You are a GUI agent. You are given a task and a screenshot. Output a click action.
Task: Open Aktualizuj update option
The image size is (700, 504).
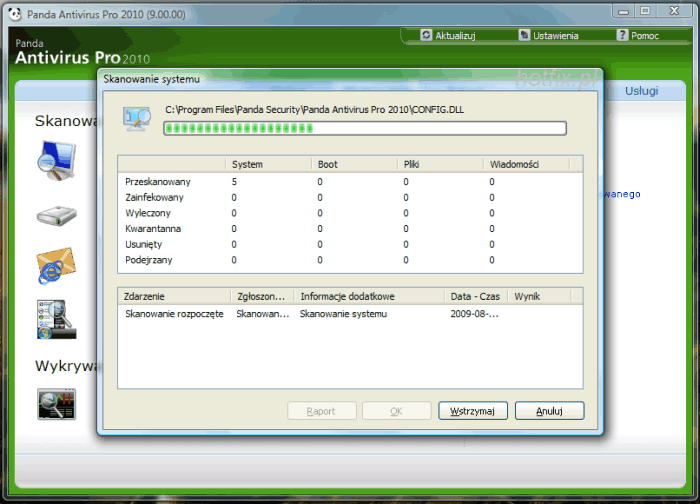(448, 35)
